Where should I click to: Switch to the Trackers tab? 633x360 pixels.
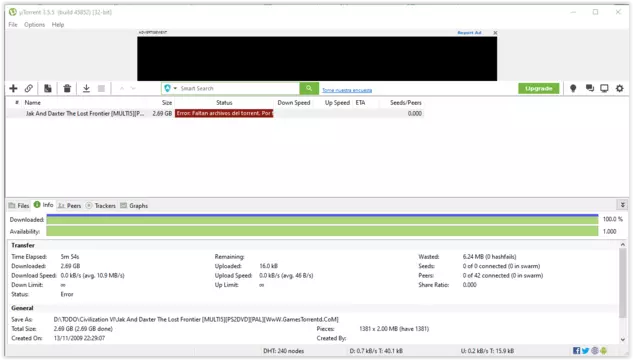coord(101,205)
